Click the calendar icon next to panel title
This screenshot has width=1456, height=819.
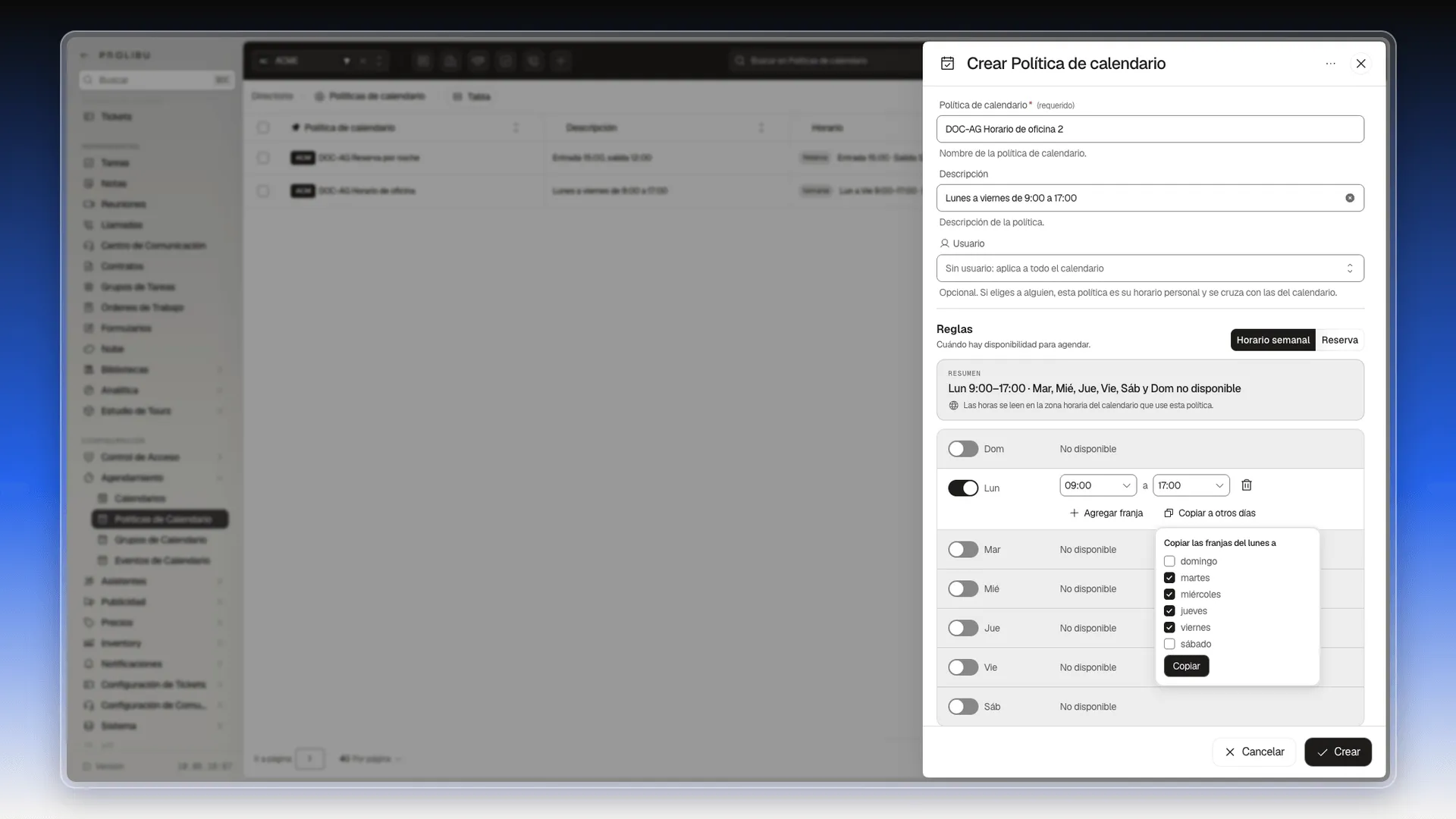click(947, 64)
